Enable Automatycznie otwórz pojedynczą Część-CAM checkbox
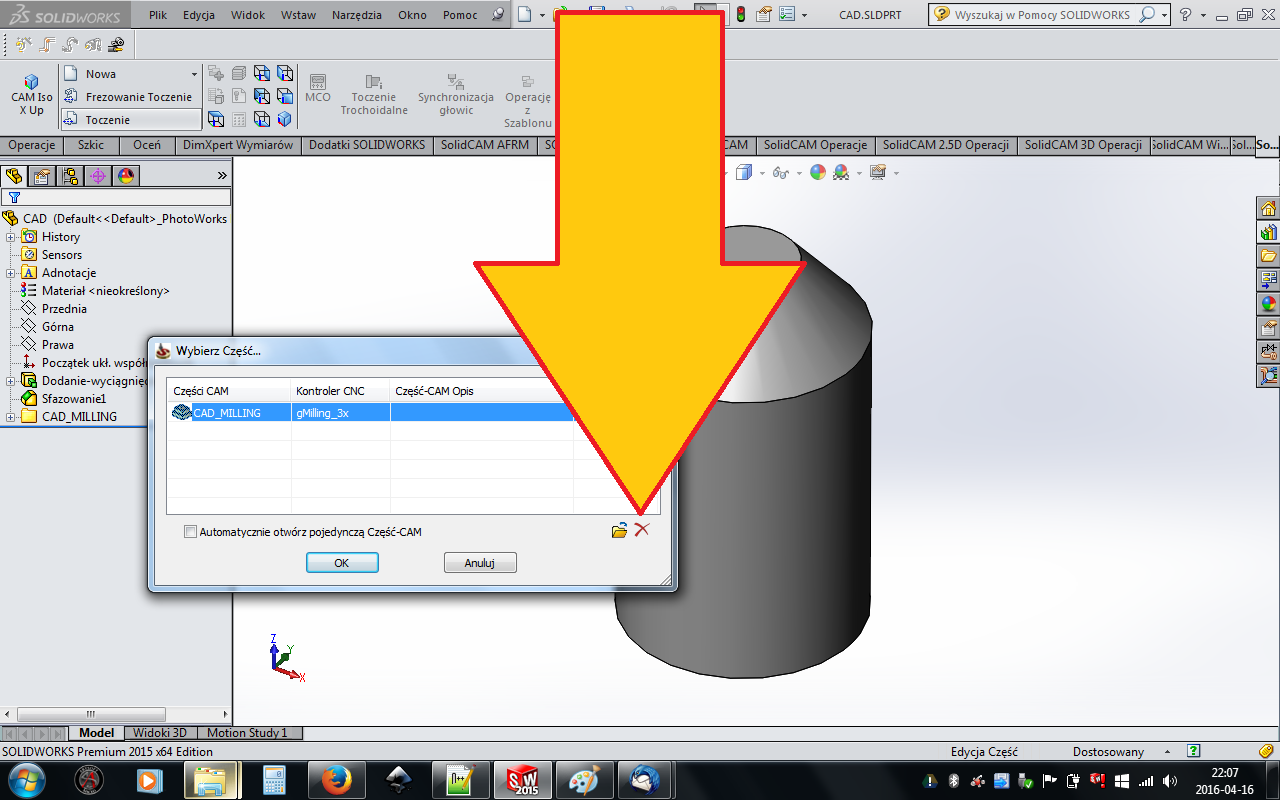The height and width of the screenshot is (800, 1280). coord(191,532)
